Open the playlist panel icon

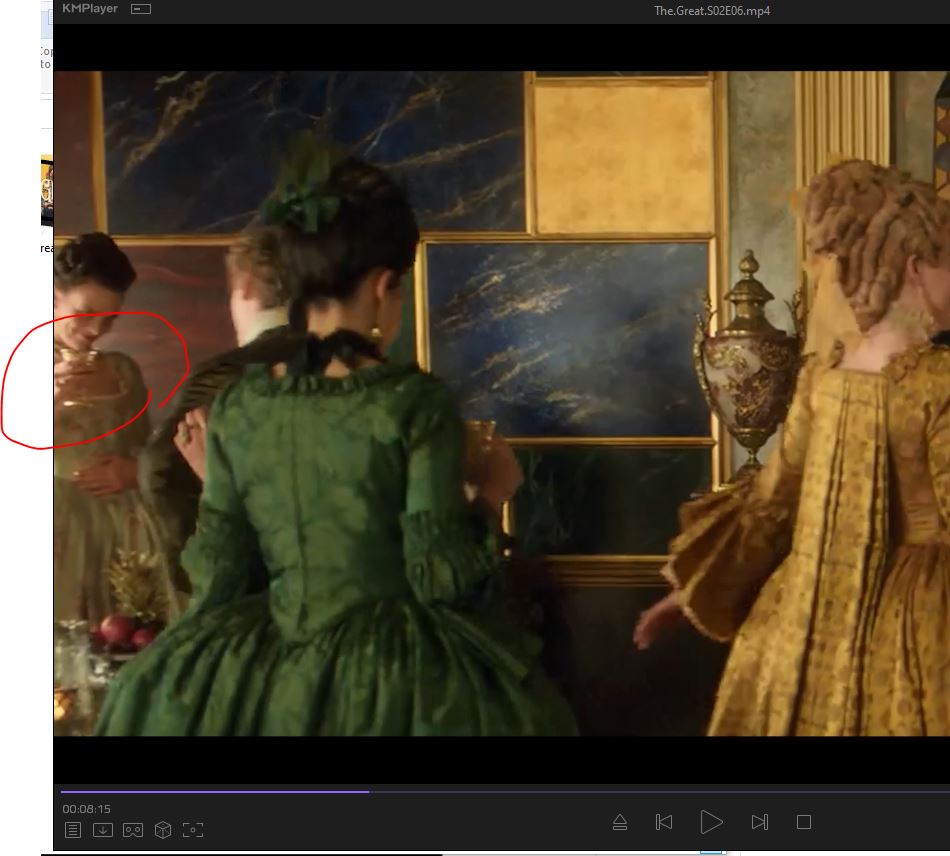pos(73,830)
